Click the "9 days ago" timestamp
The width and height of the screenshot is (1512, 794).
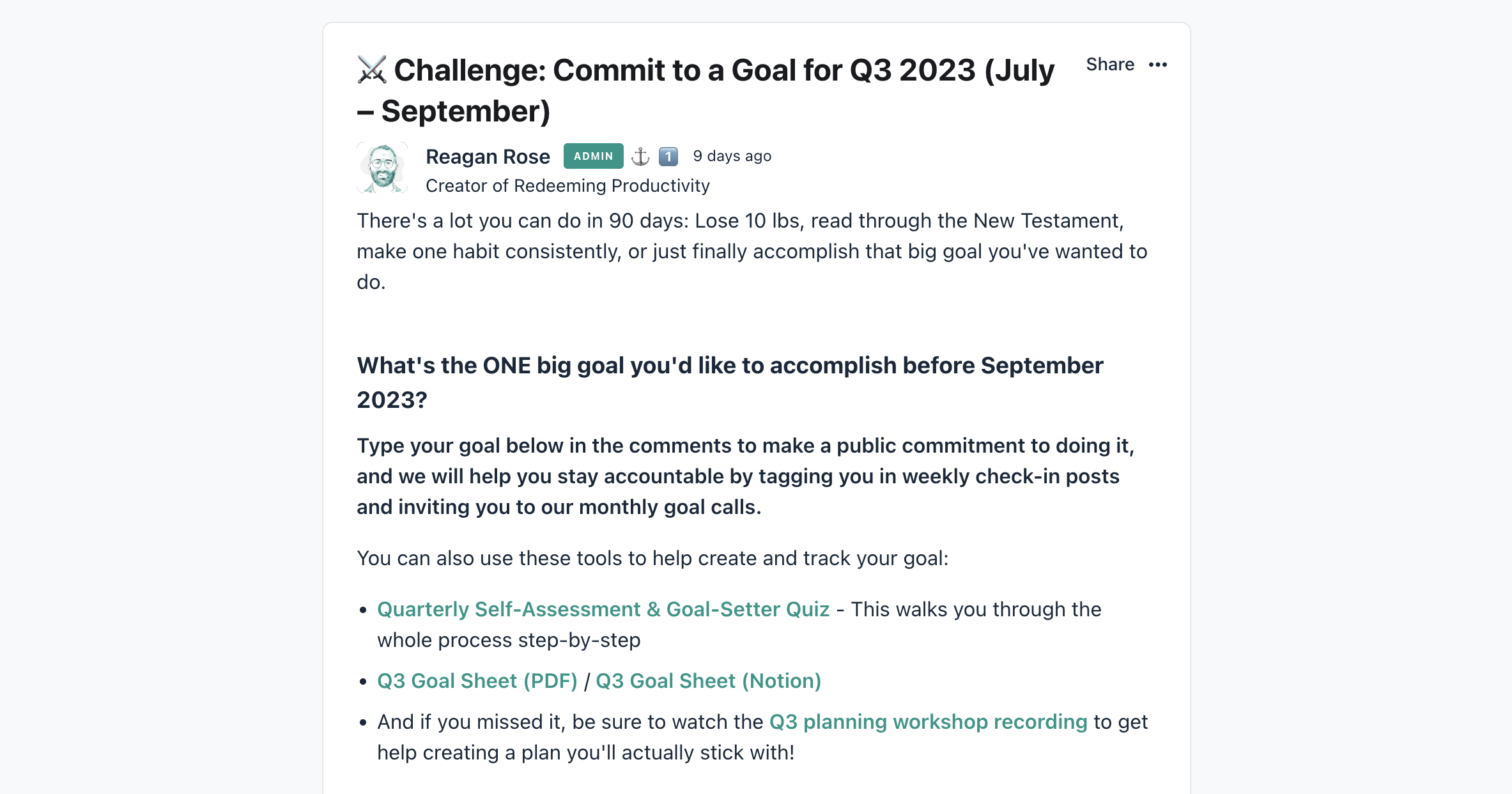coord(732,156)
